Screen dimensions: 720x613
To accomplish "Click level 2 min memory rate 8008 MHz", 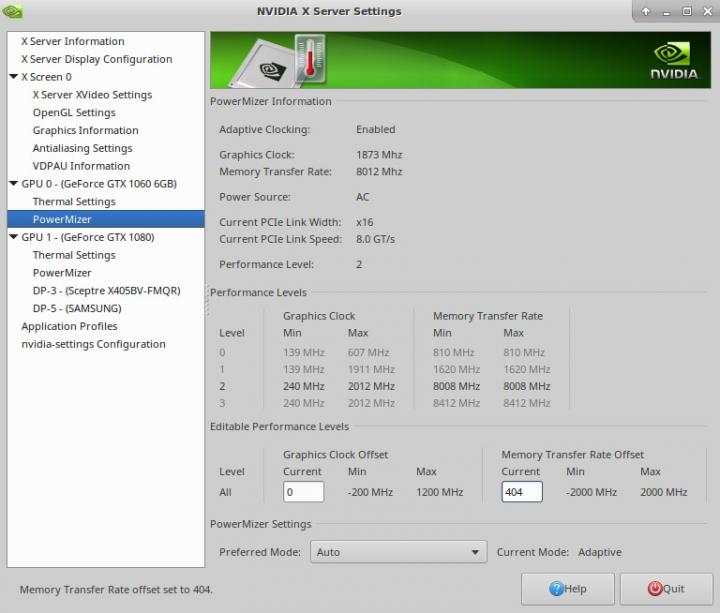I will click(x=456, y=386).
